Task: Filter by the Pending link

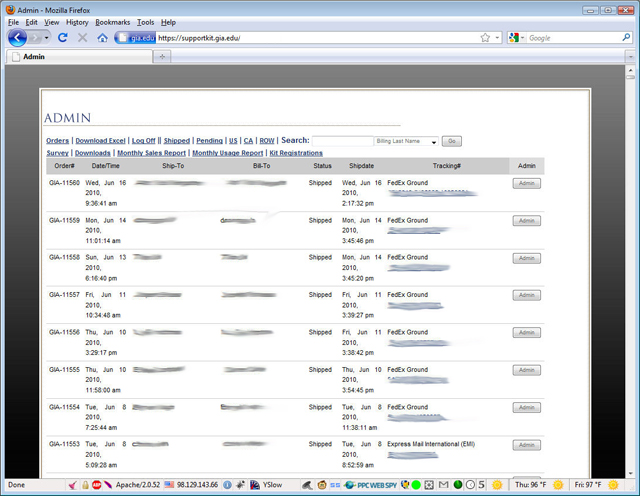Action: click(209, 141)
